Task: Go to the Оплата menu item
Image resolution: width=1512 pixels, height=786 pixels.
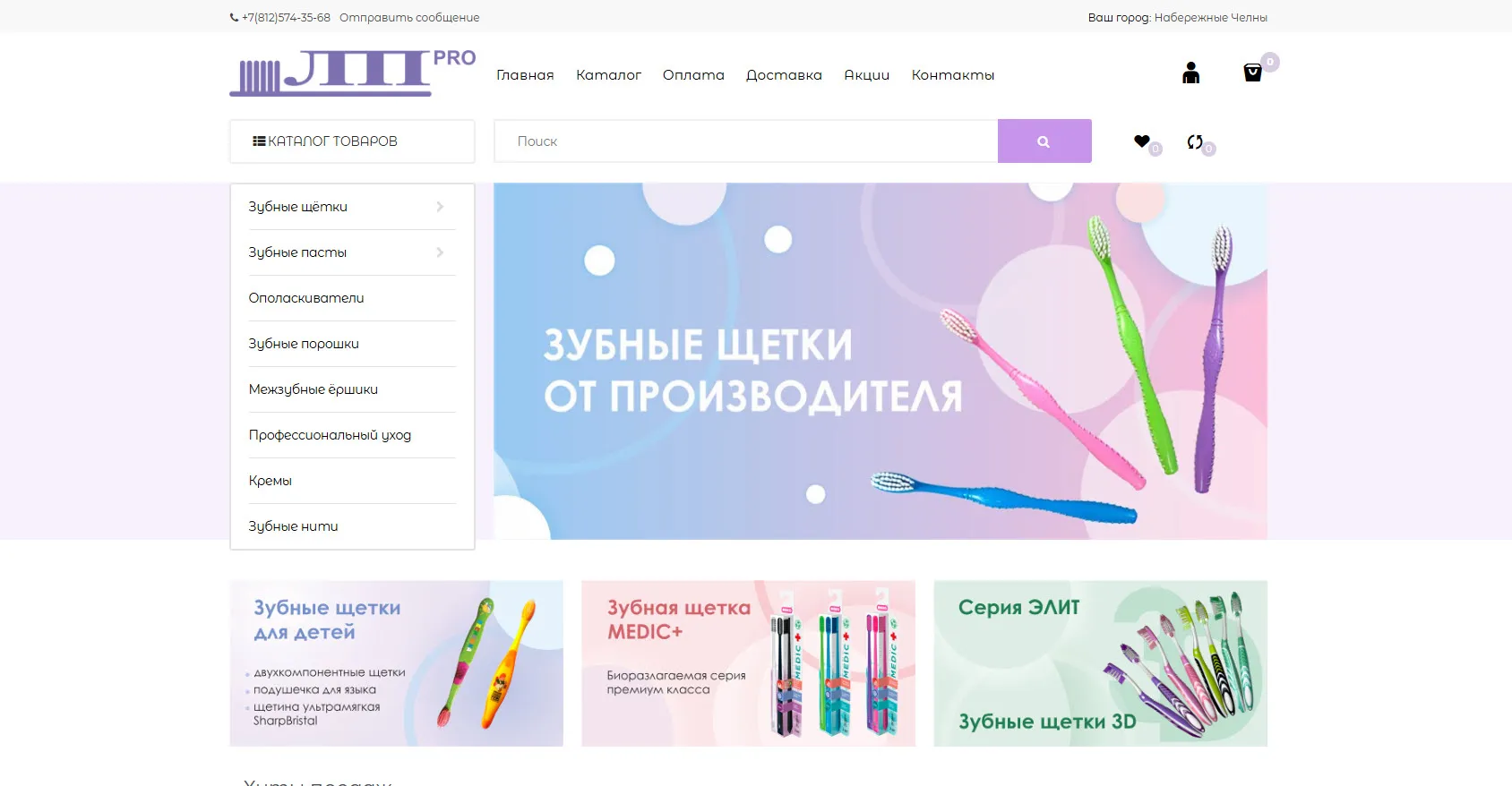Action: point(693,75)
